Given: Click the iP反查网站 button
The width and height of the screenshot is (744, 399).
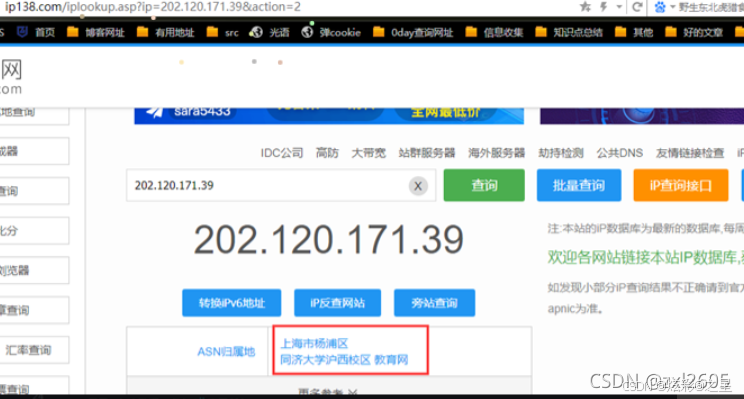Looking at the screenshot, I should [337, 303].
